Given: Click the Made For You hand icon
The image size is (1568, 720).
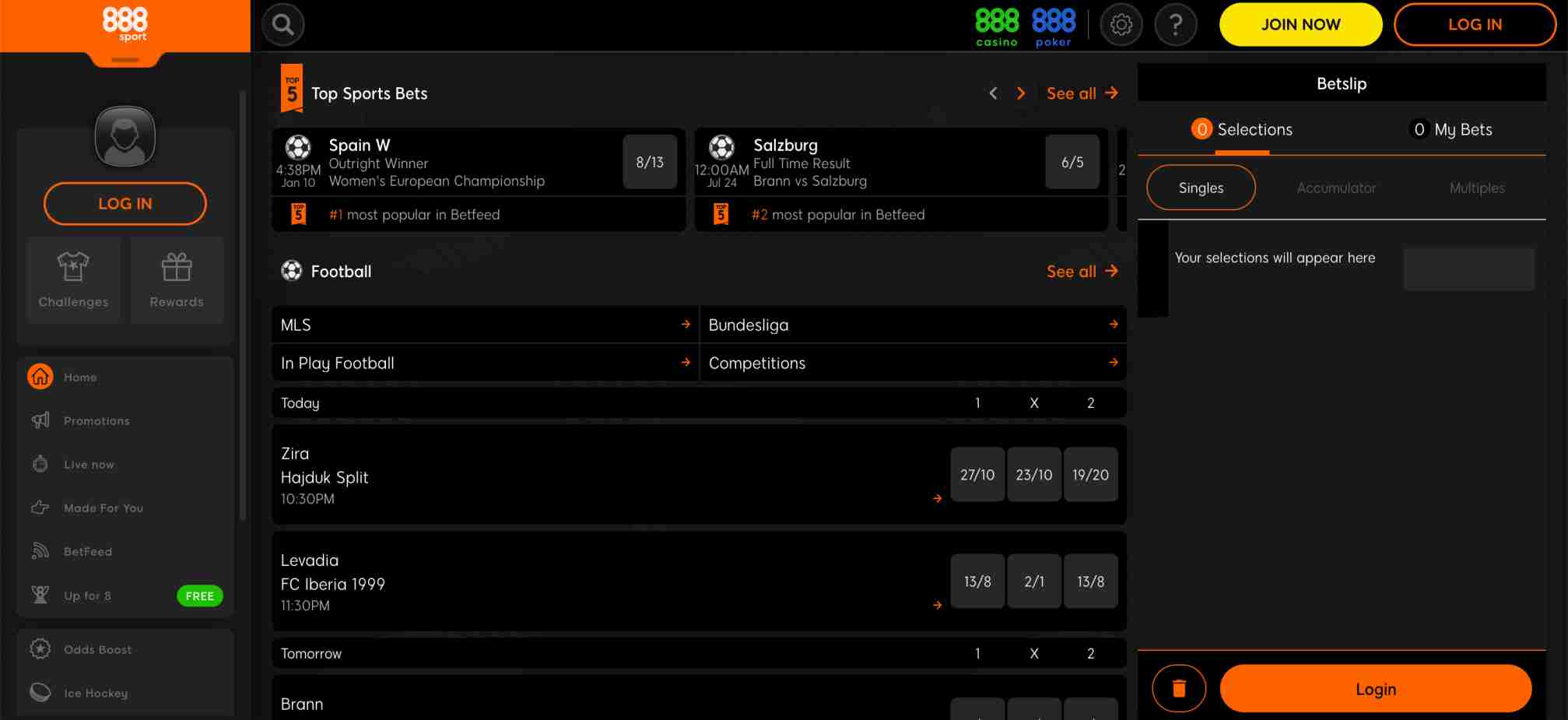Looking at the screenshot, I should coord(40,508).
